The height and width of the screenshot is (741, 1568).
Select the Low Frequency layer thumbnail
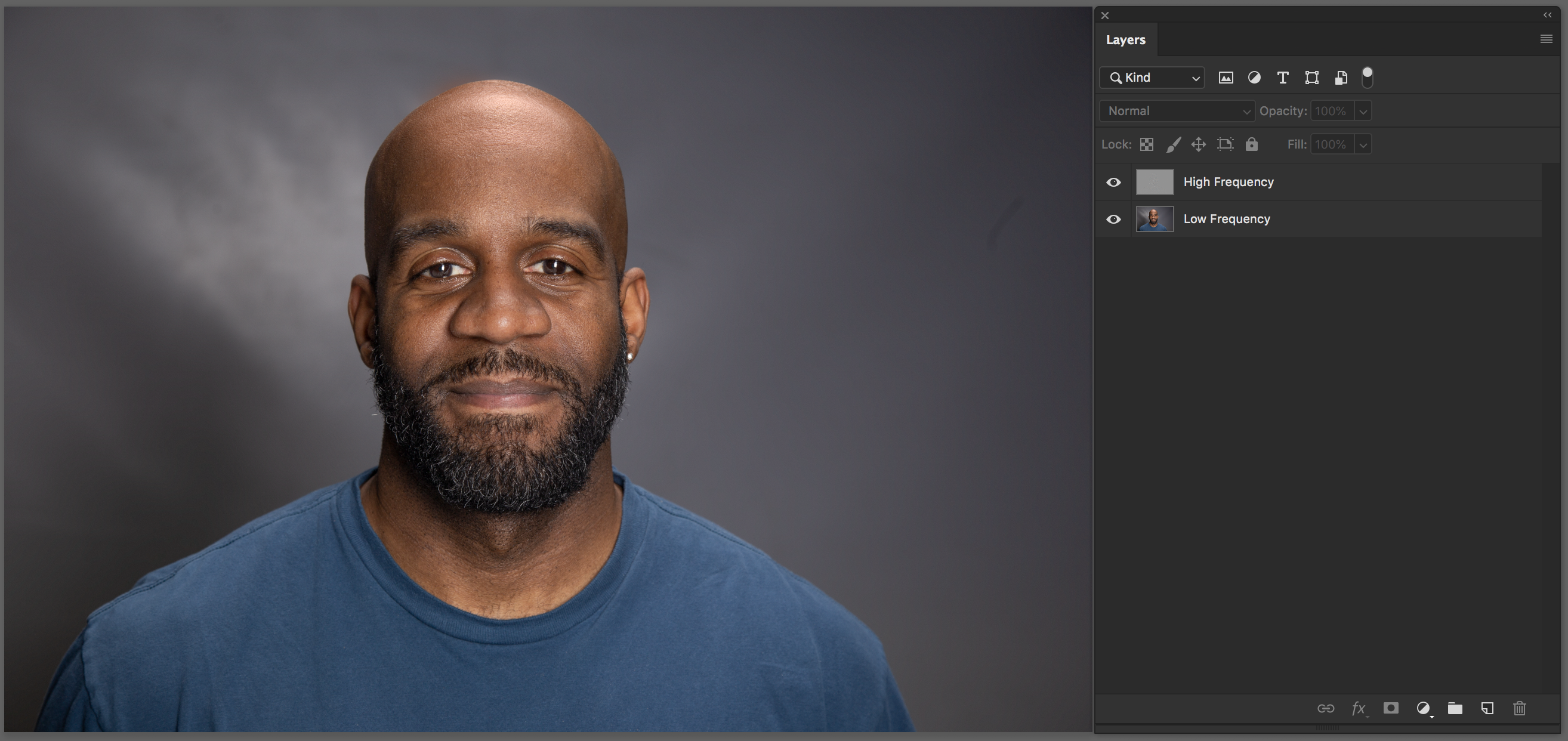click(1154, 219)
